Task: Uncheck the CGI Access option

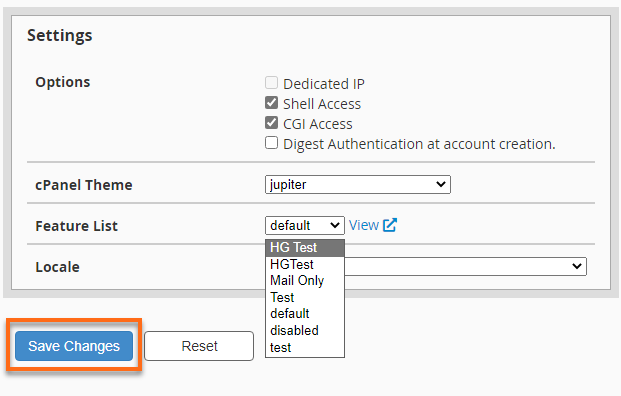Action: [x=271, y=123]
